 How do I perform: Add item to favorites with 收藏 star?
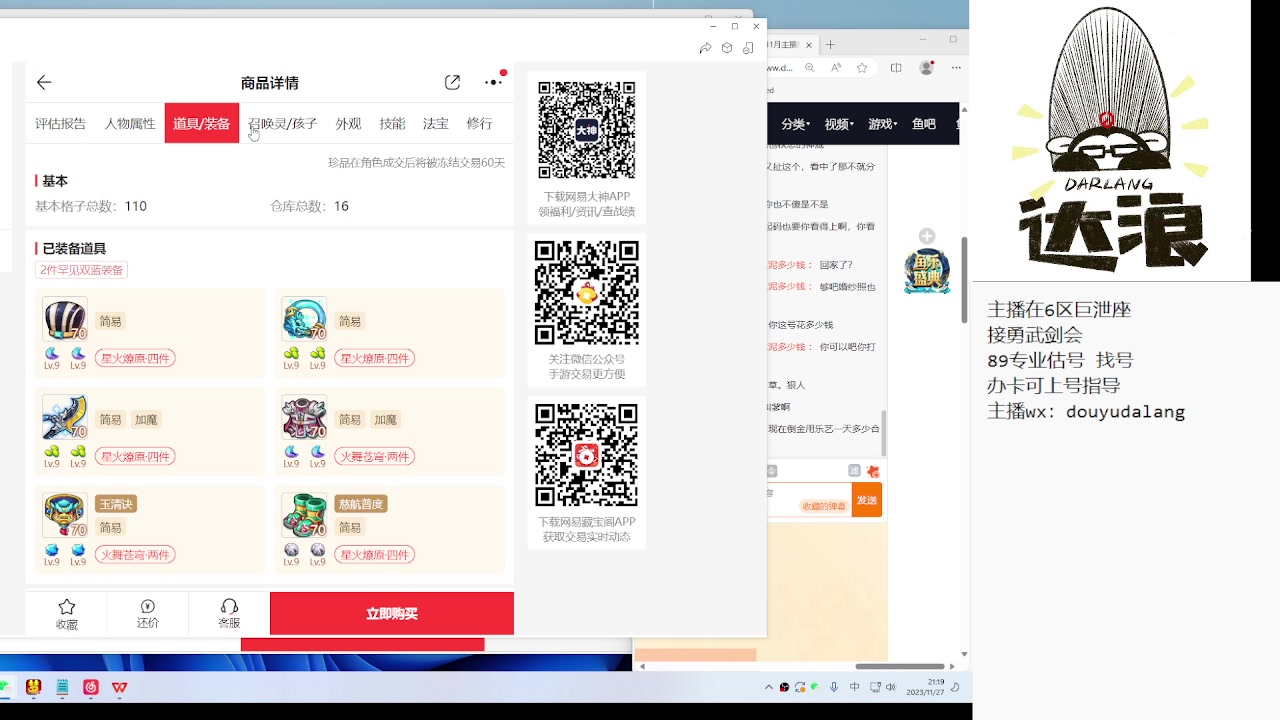67,613
